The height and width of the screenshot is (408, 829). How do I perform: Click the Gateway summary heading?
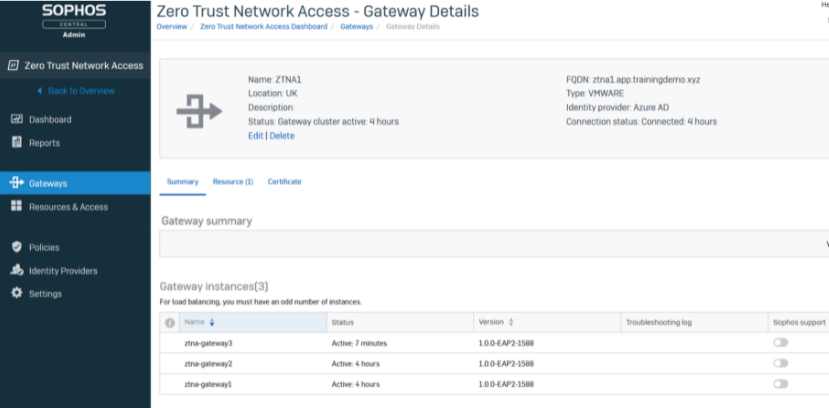(x=207, y=221)
